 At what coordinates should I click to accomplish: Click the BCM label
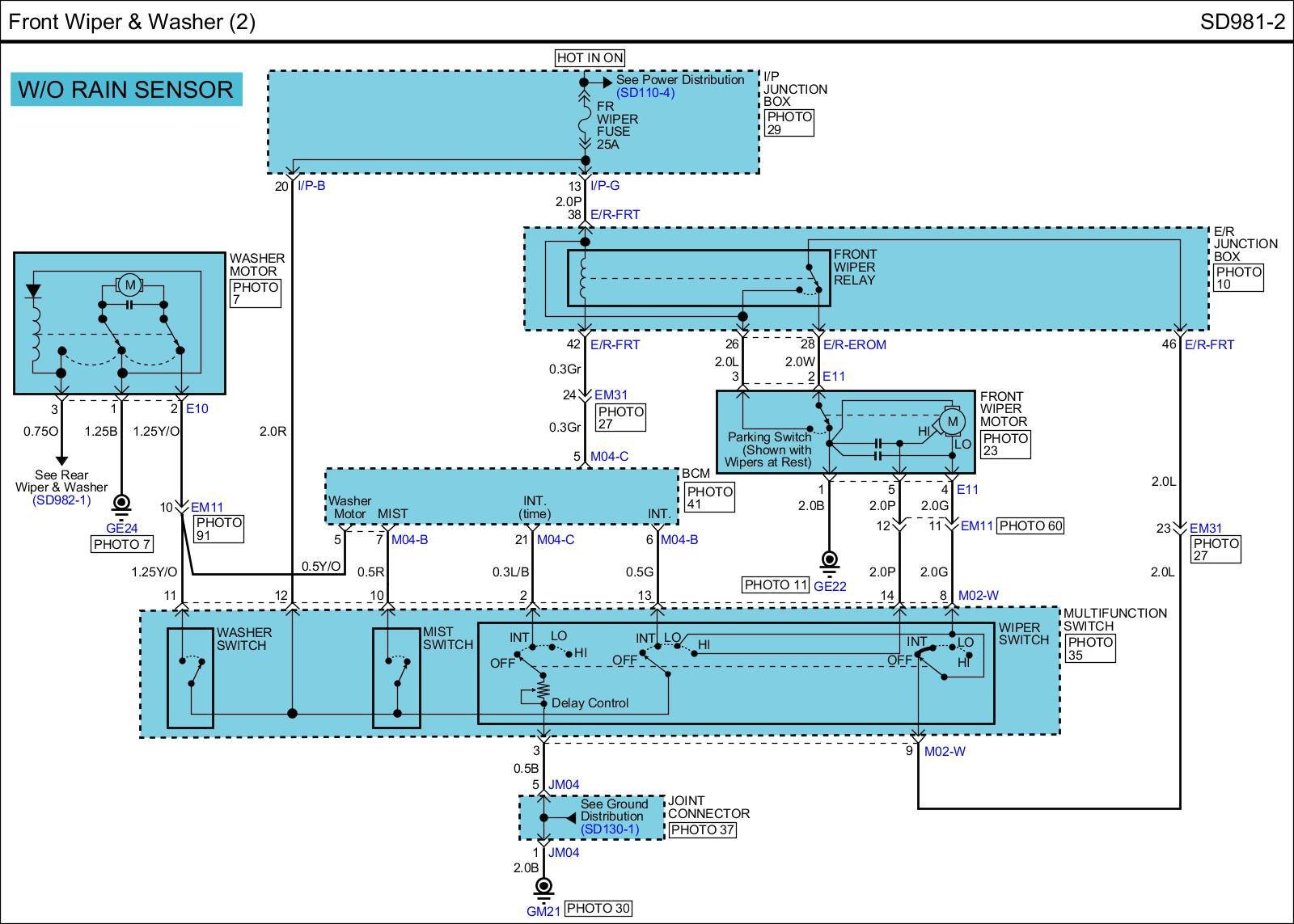pyautogui.click(x=696, y=474)
